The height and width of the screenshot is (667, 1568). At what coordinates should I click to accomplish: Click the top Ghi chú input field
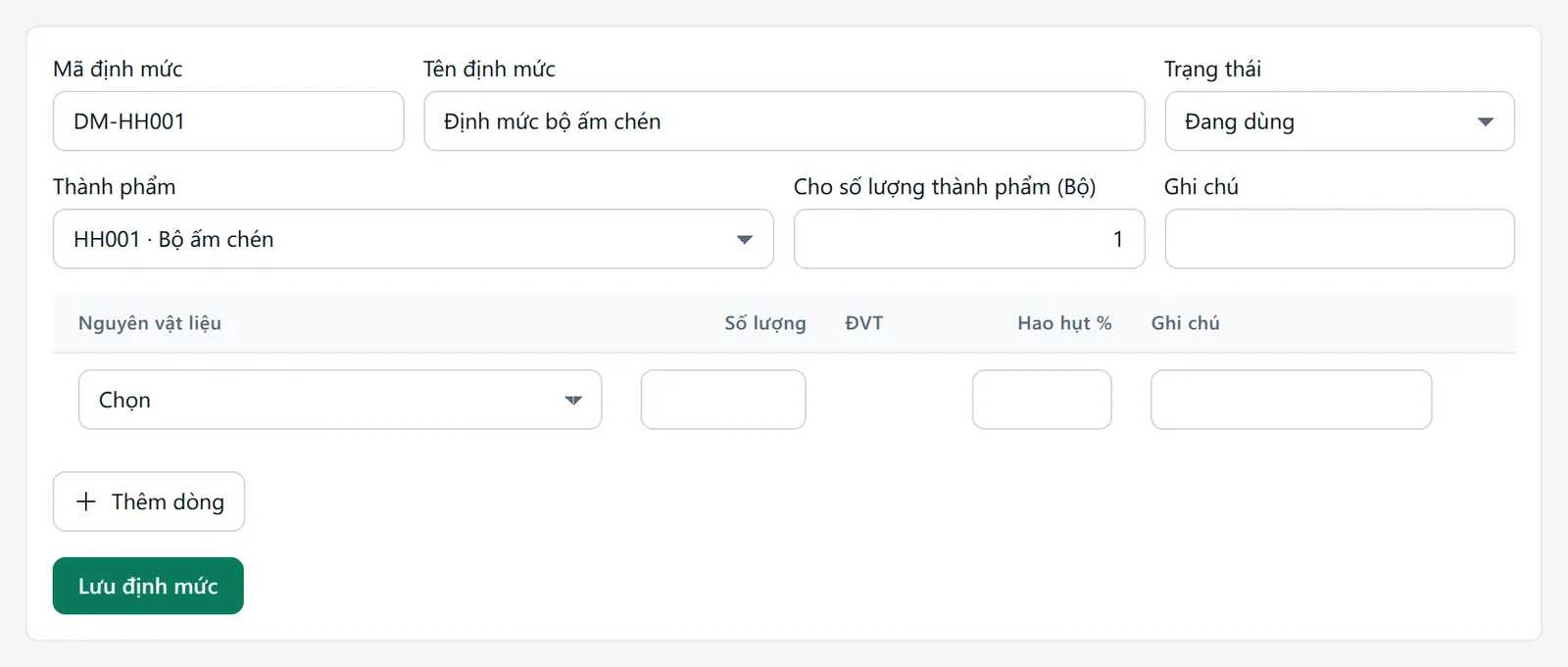pyautogui.click(x=1340, y=239)
